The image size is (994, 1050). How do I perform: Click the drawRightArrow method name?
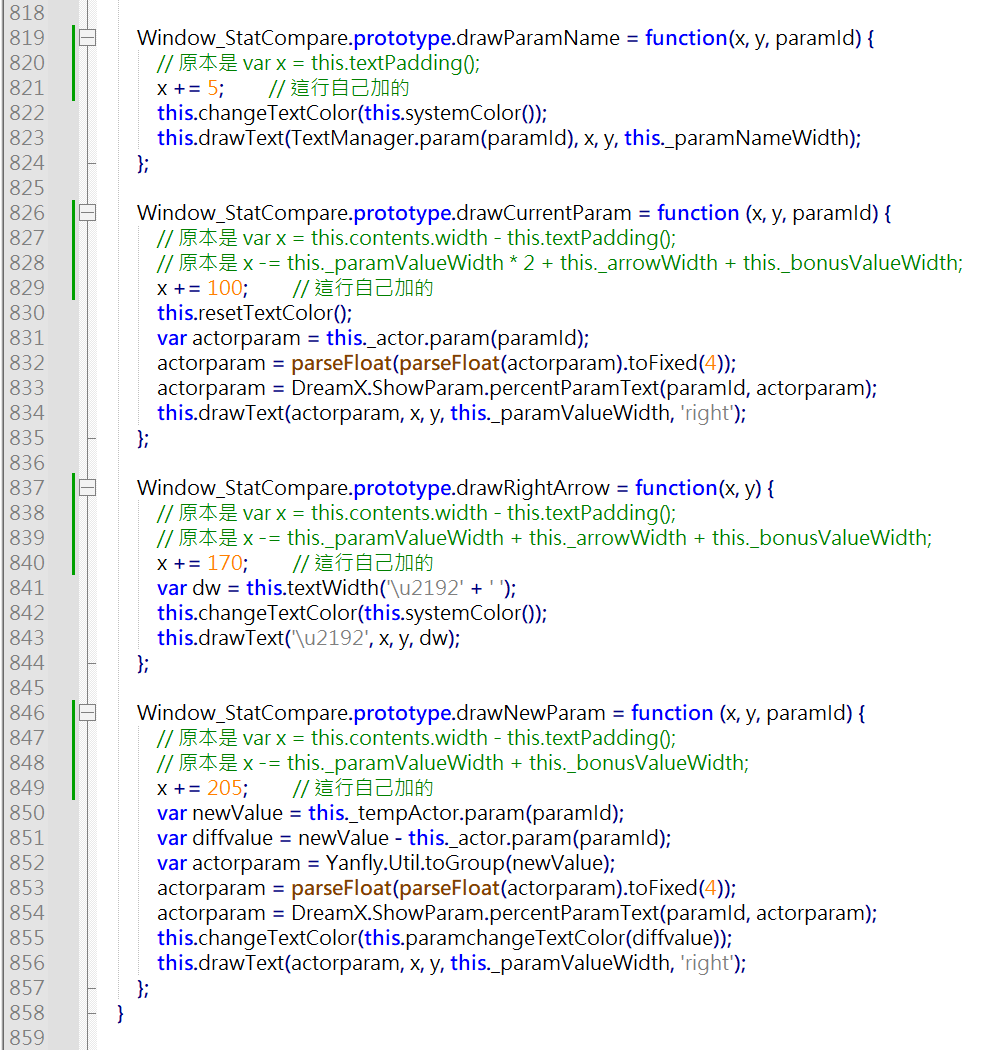point(532,488)
